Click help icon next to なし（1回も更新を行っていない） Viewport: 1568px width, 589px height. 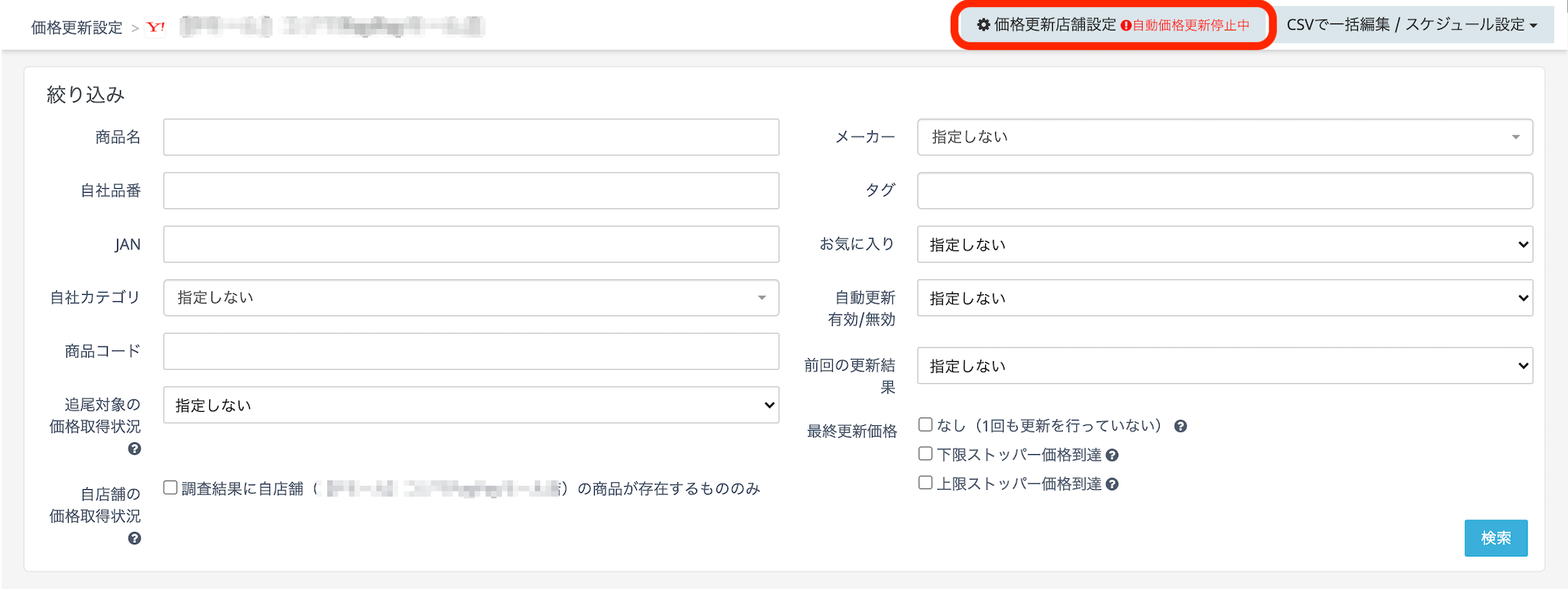tap(1180, 426)
